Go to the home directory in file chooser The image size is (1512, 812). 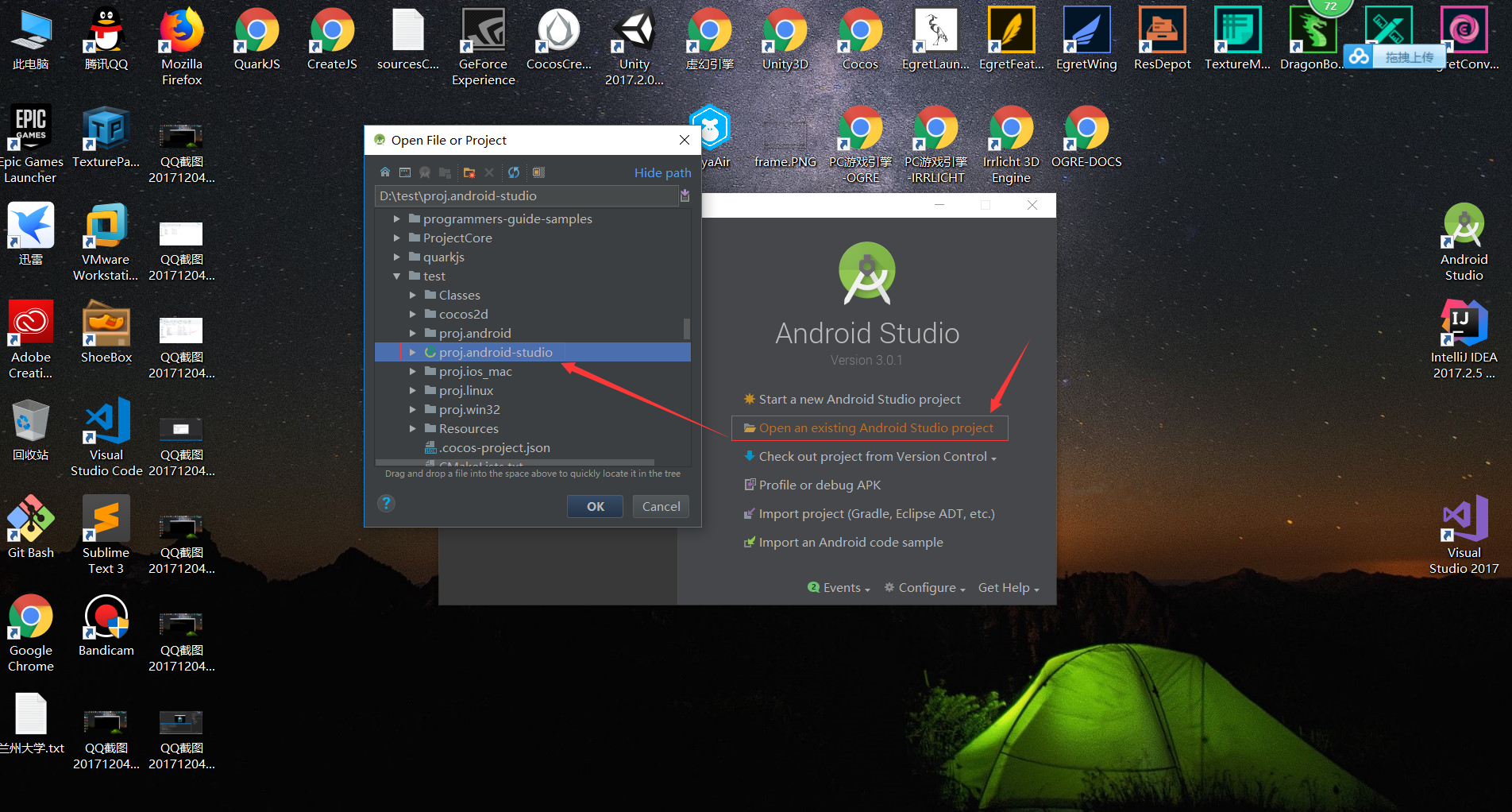385,172
